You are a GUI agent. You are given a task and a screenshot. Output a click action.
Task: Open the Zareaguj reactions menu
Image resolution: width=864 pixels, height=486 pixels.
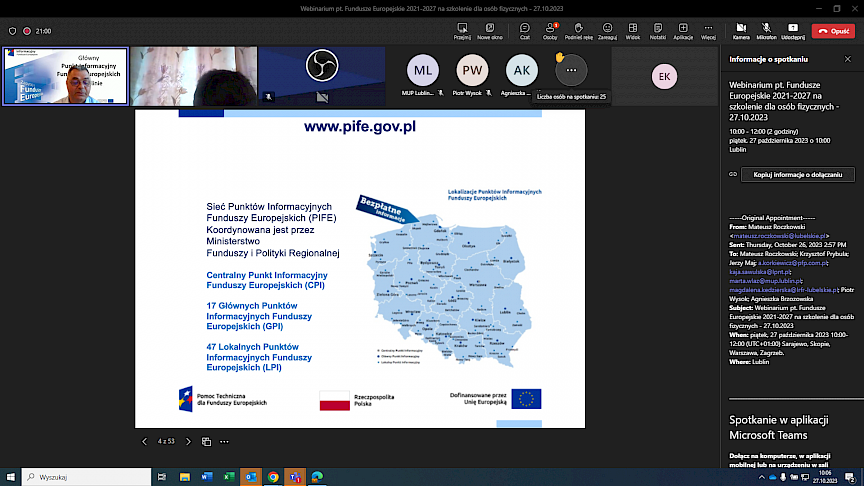607,31
